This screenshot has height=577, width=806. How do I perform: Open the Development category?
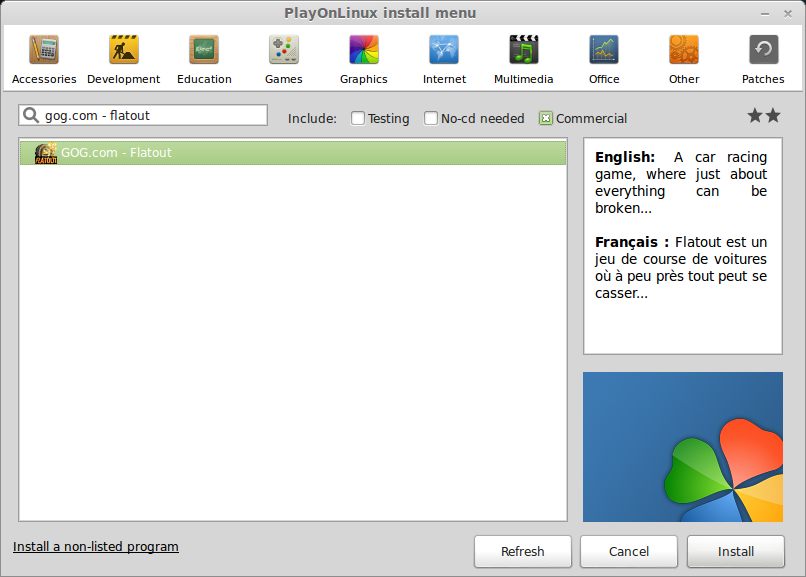(x=123, y=59)
